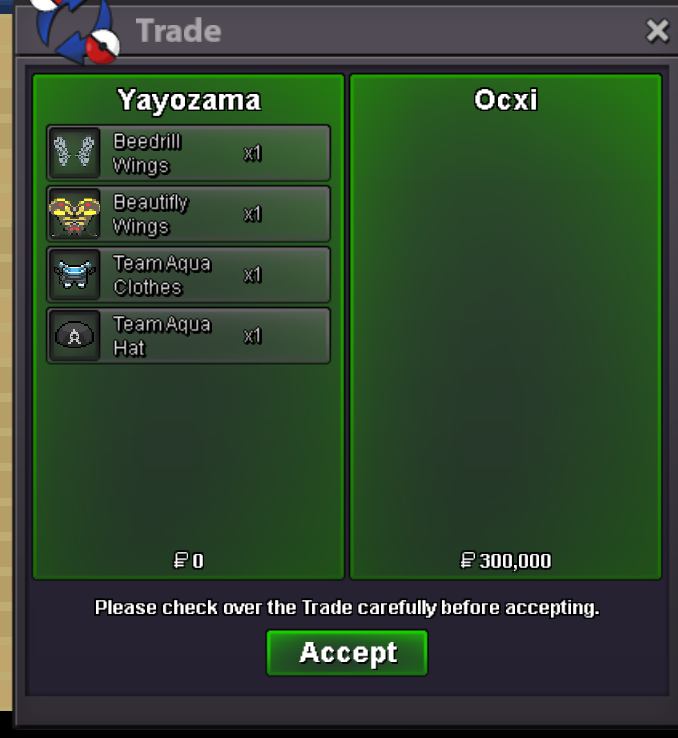The image size is (678, 738).
Task: Click the x1 quantity for Beedrill Wings
Action: pyautogui.click(x=252, y=153)
